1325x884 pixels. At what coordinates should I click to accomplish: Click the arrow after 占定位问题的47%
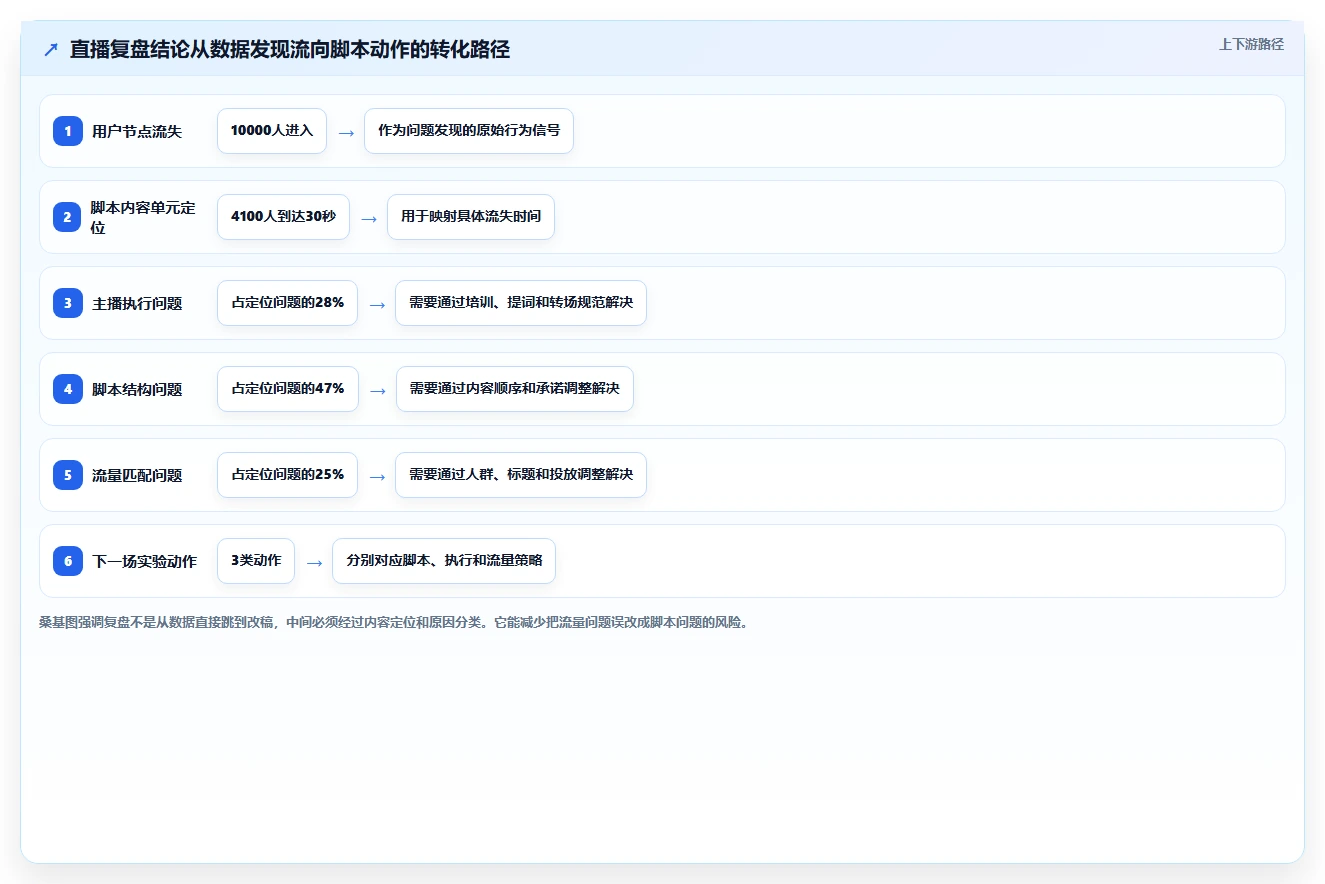click(x=377, y=390)
